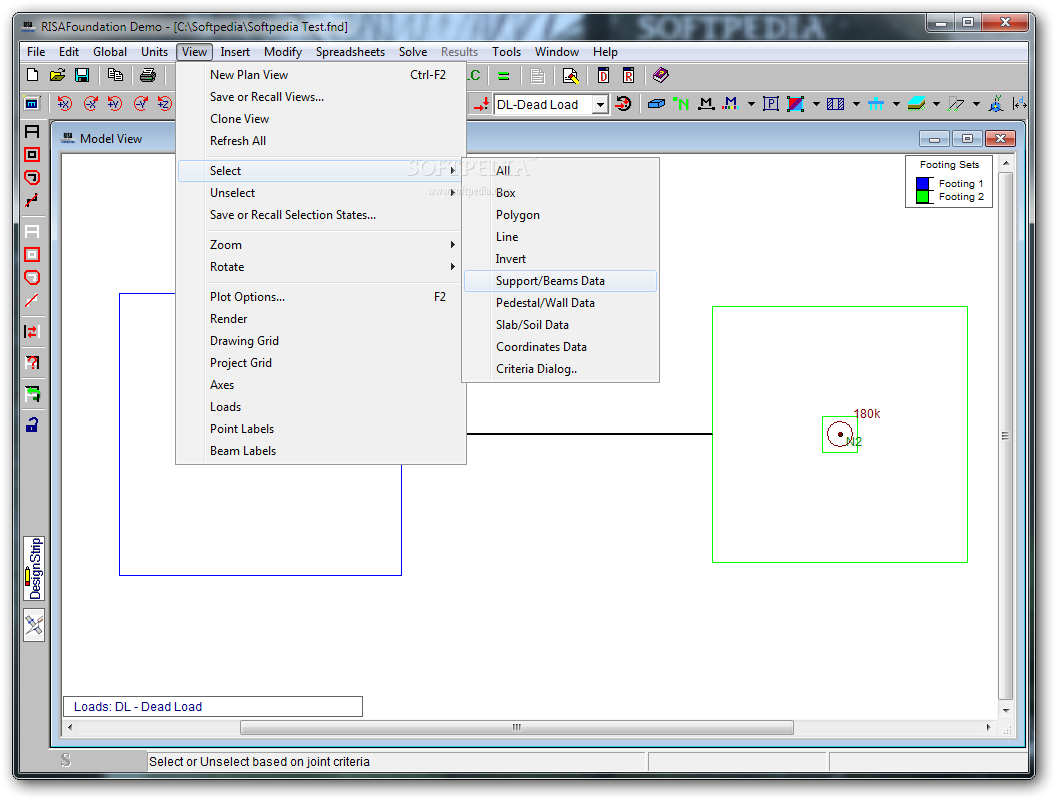
Task: Click the lock unselected blue padlock icon
Action: [32, 424]
